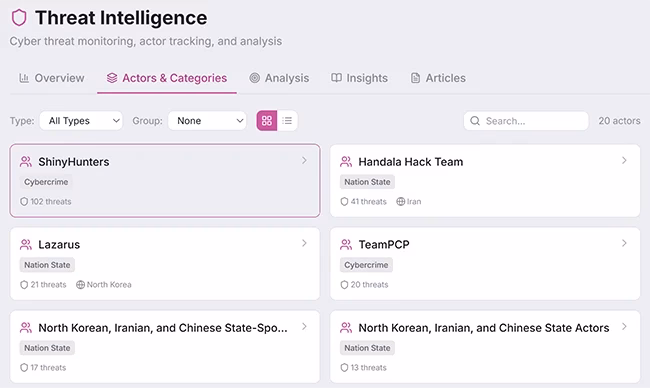This screenshot has width=650, height=388.
Task: Expand TeamPCP with its chevron
Action: point(624,243)
